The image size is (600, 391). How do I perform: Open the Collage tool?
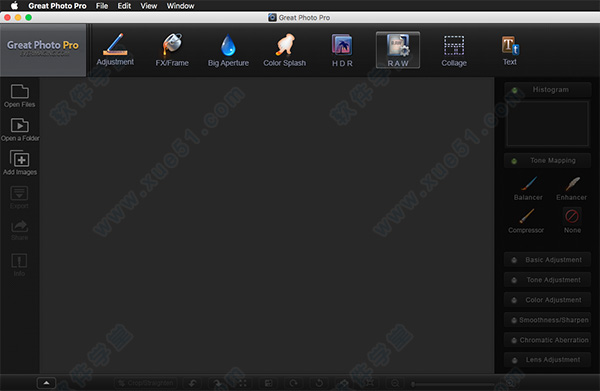454,50
